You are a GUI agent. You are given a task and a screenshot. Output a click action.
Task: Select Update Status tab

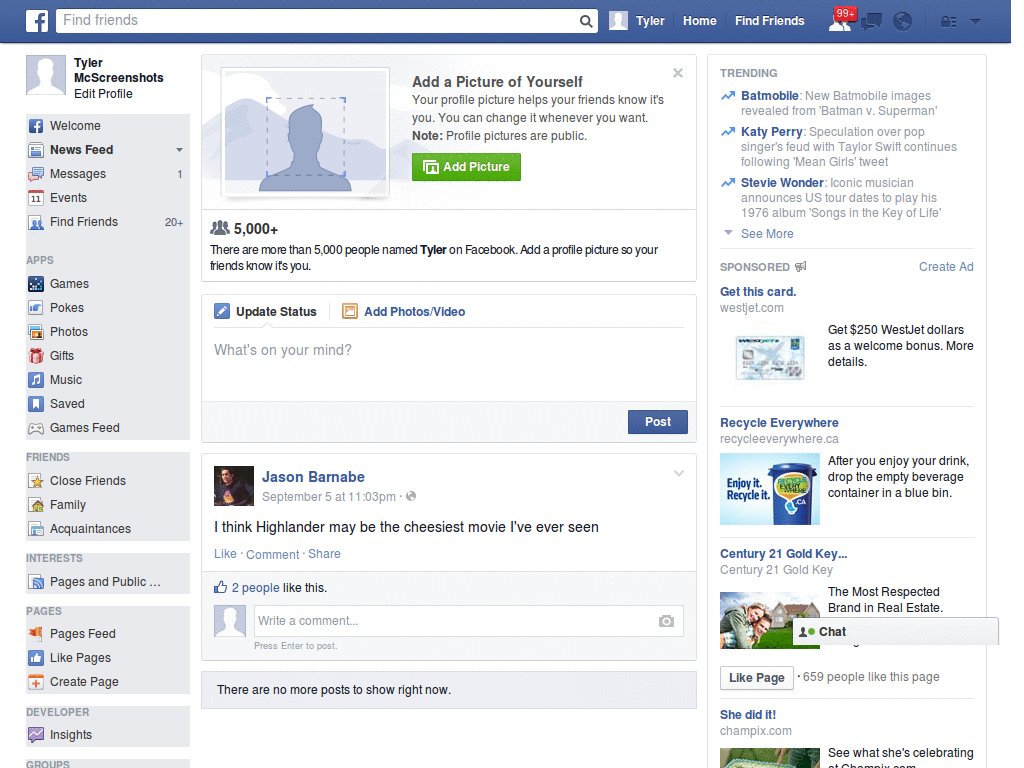point(265,312)
